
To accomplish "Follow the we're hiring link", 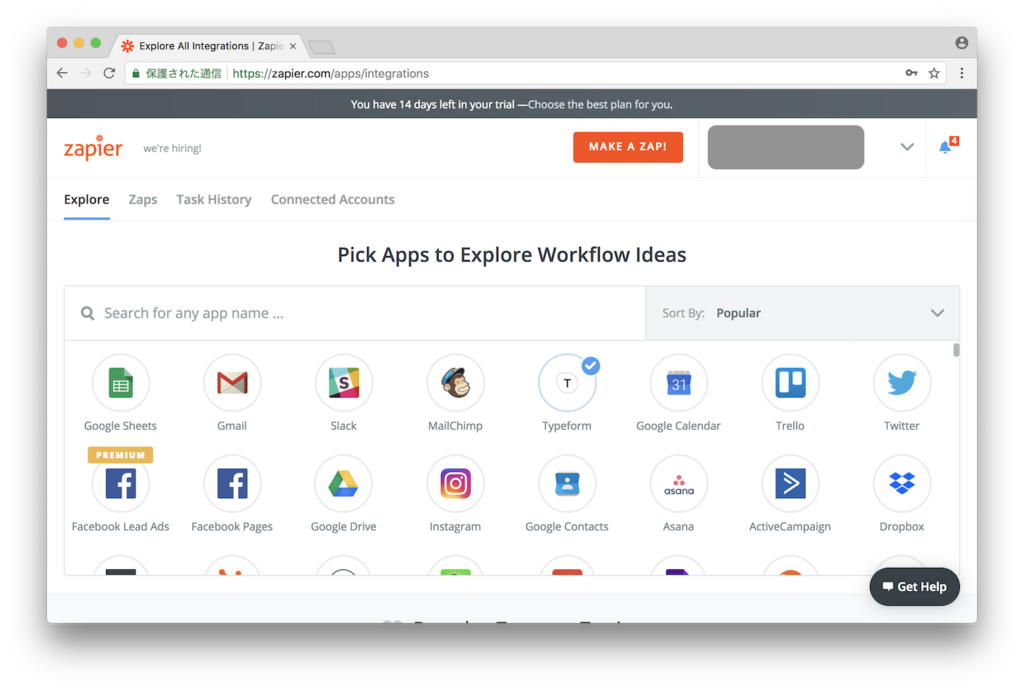I will (x=172, y=148).
